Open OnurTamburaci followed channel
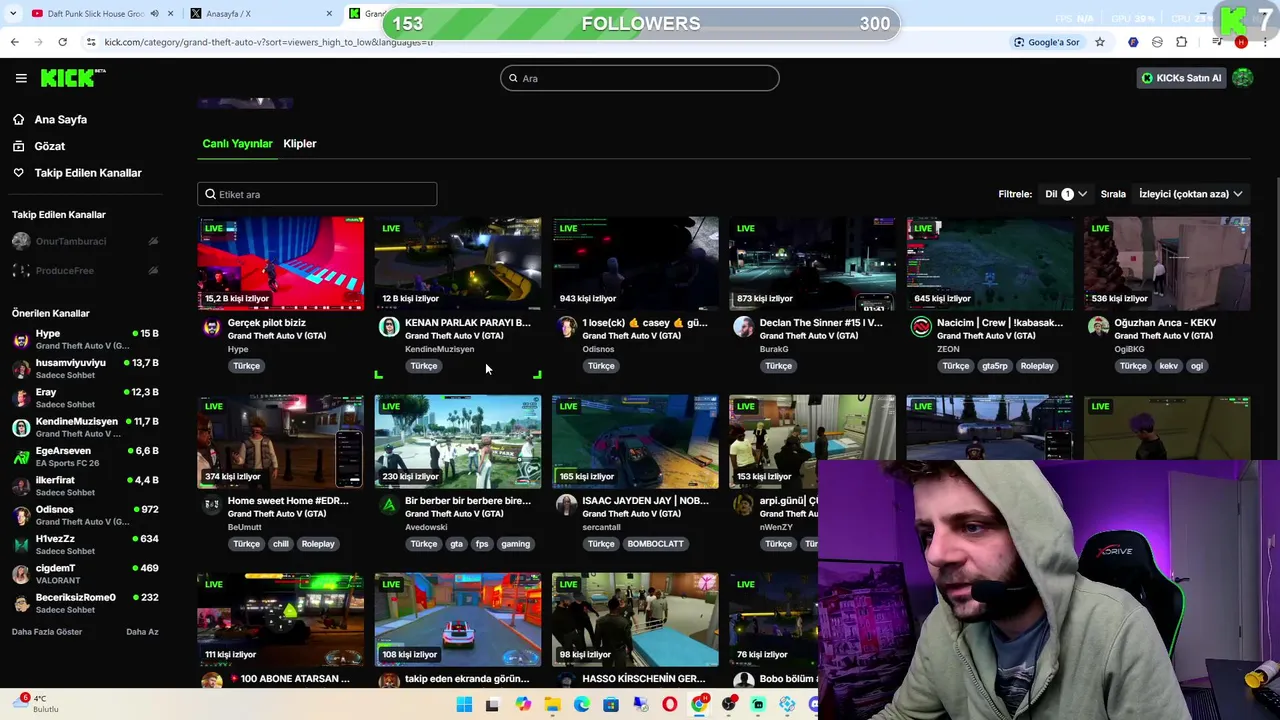Screen dimensions: 1280x720 click(85, 241)
